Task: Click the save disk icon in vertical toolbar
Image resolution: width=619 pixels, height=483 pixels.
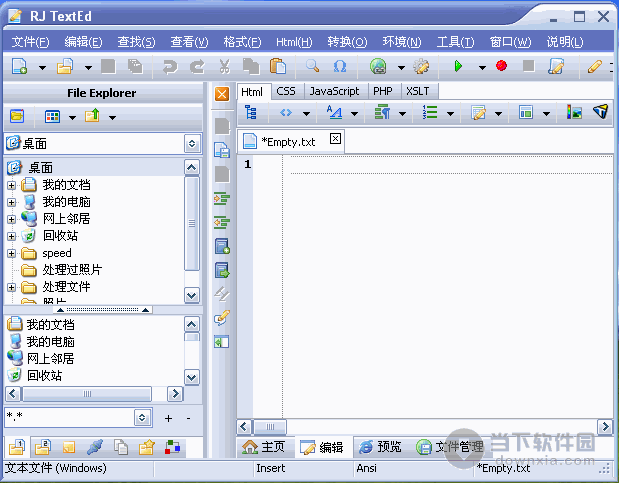Action: coord(222,150)
